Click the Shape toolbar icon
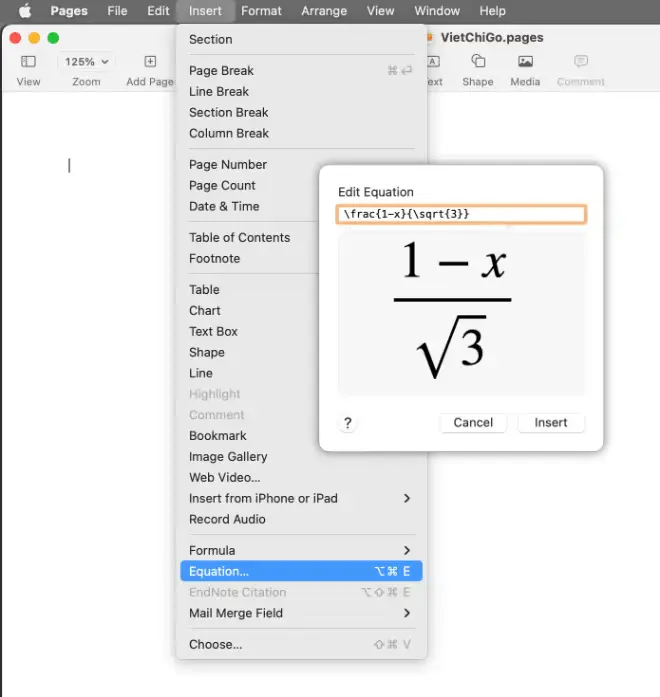Screen dimensions: 660x697 point(478,62)
